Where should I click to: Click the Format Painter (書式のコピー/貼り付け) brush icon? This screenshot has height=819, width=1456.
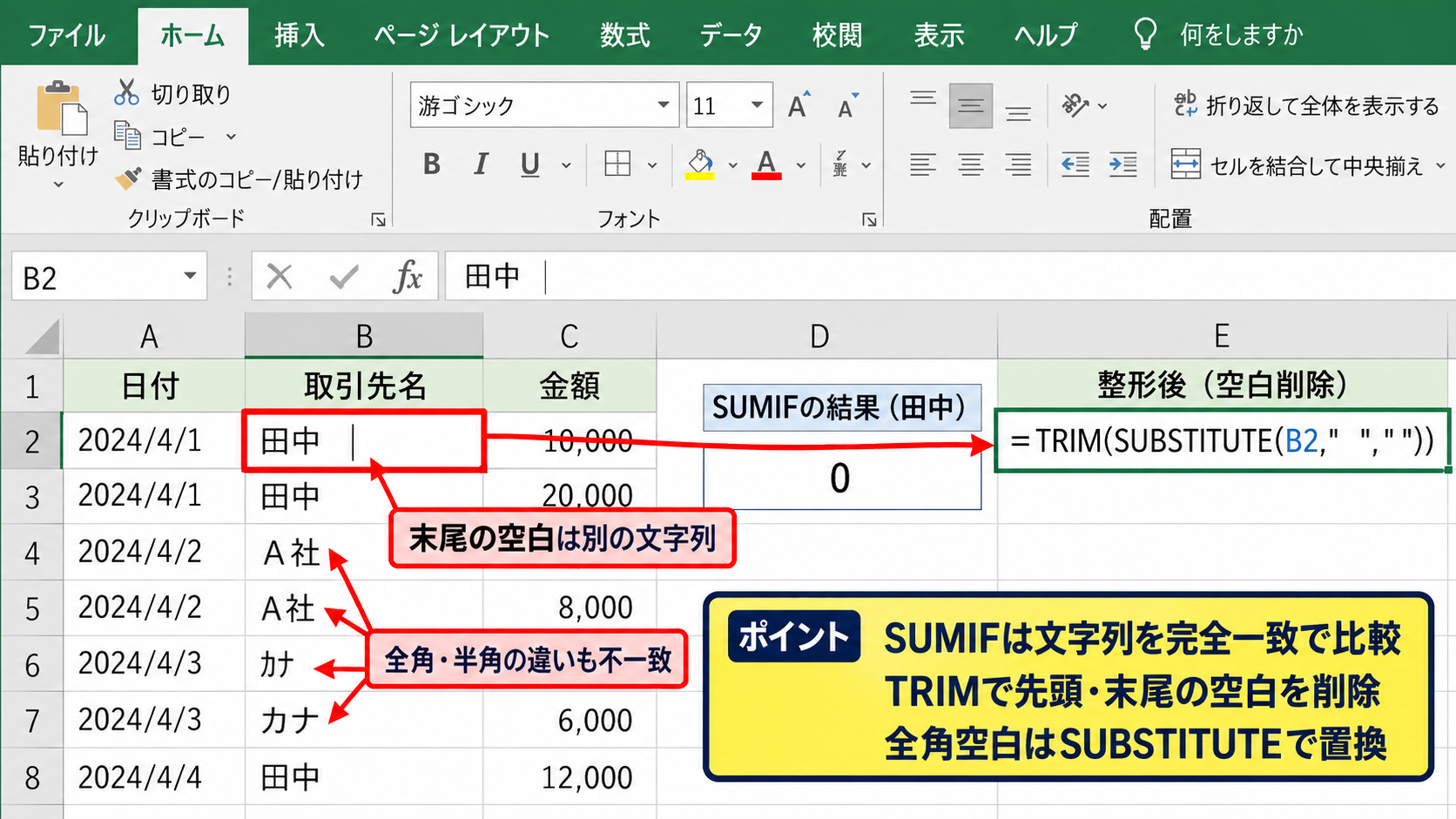pyautogui.click(x=128, y=178)
